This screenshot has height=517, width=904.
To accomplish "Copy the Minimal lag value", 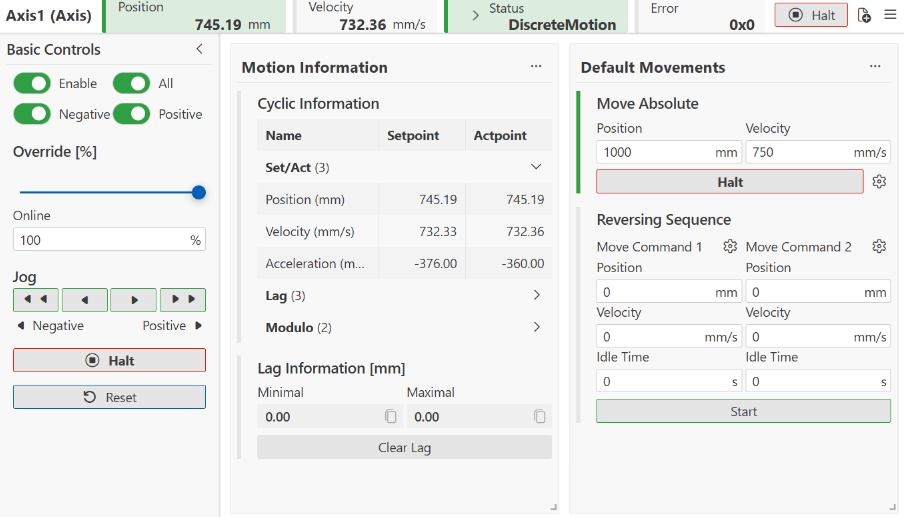I will tap(390, 416).
